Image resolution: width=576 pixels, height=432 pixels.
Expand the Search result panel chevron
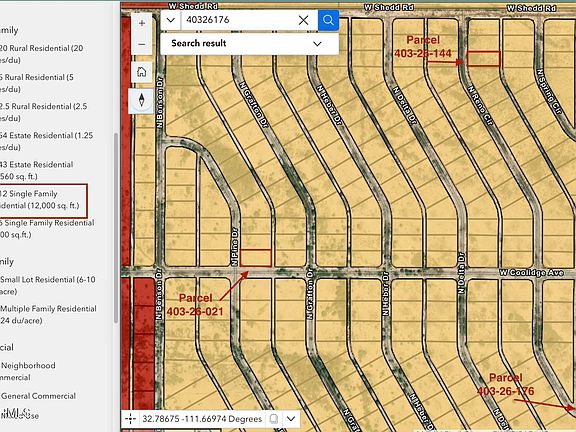click(x=317, y=44)
